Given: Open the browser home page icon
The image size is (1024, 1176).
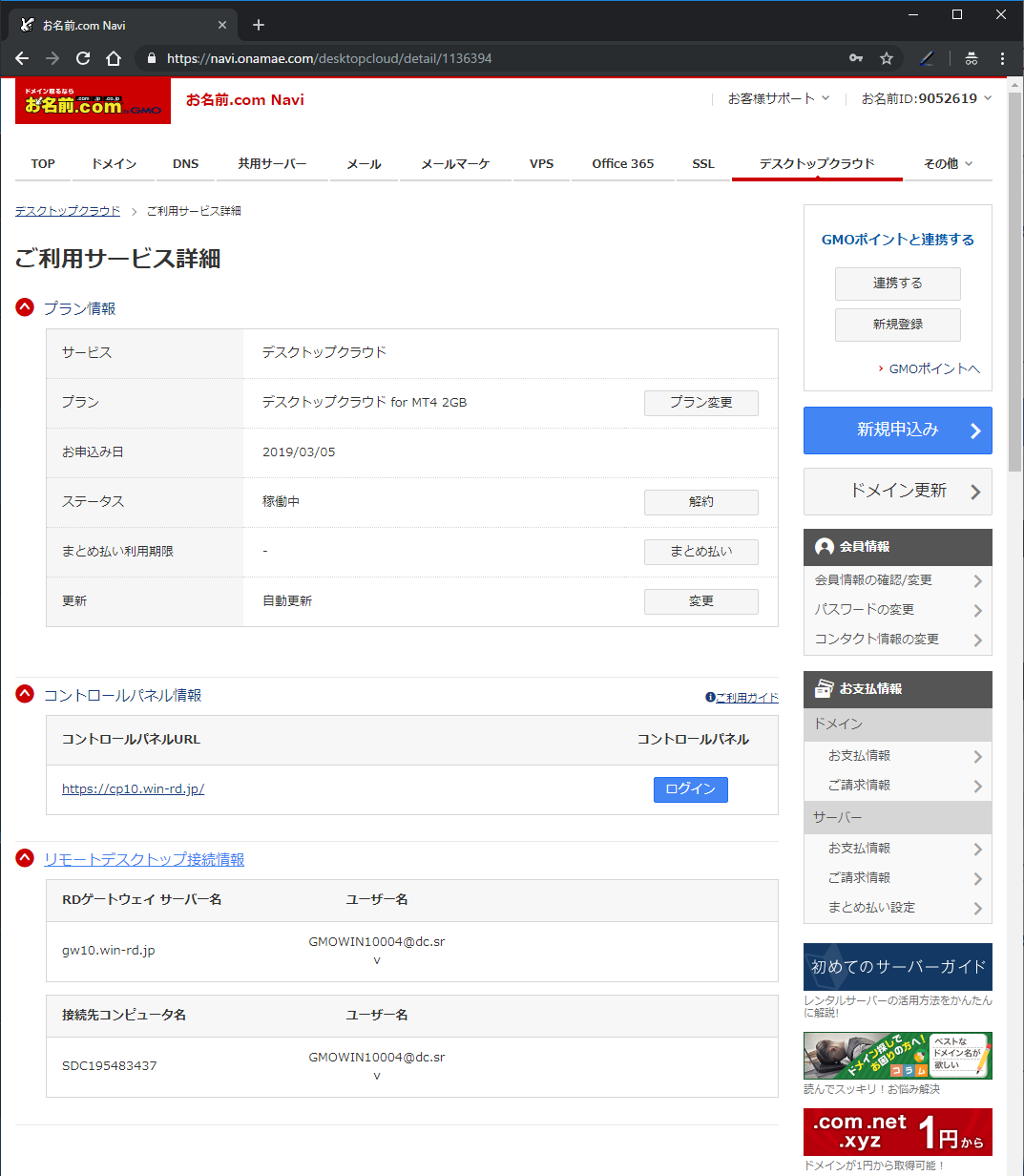Looking at the screenshot, I should (x=114, y=58).
